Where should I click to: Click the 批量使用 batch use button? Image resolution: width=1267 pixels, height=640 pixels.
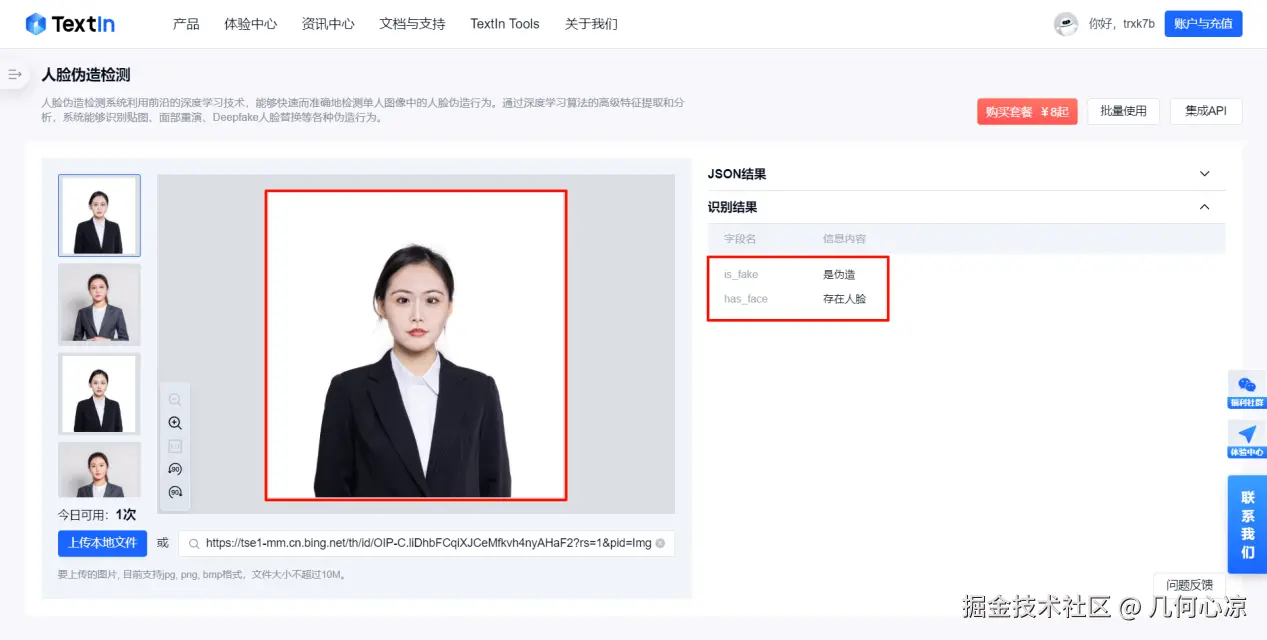1122,111
